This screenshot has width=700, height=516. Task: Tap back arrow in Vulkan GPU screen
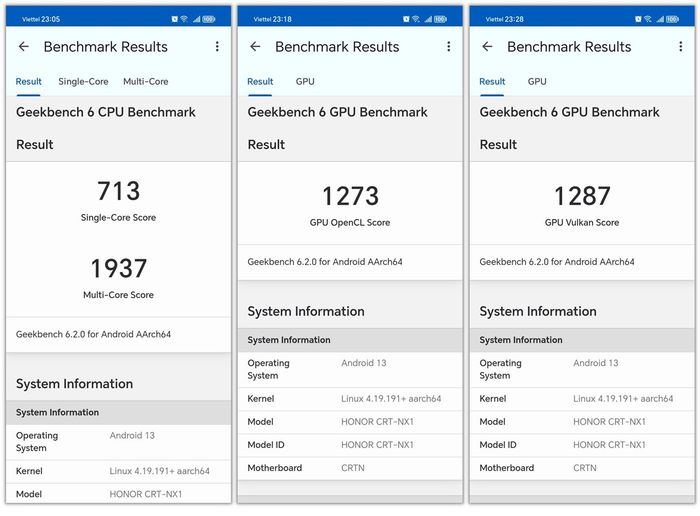click(x=487, y=46)
